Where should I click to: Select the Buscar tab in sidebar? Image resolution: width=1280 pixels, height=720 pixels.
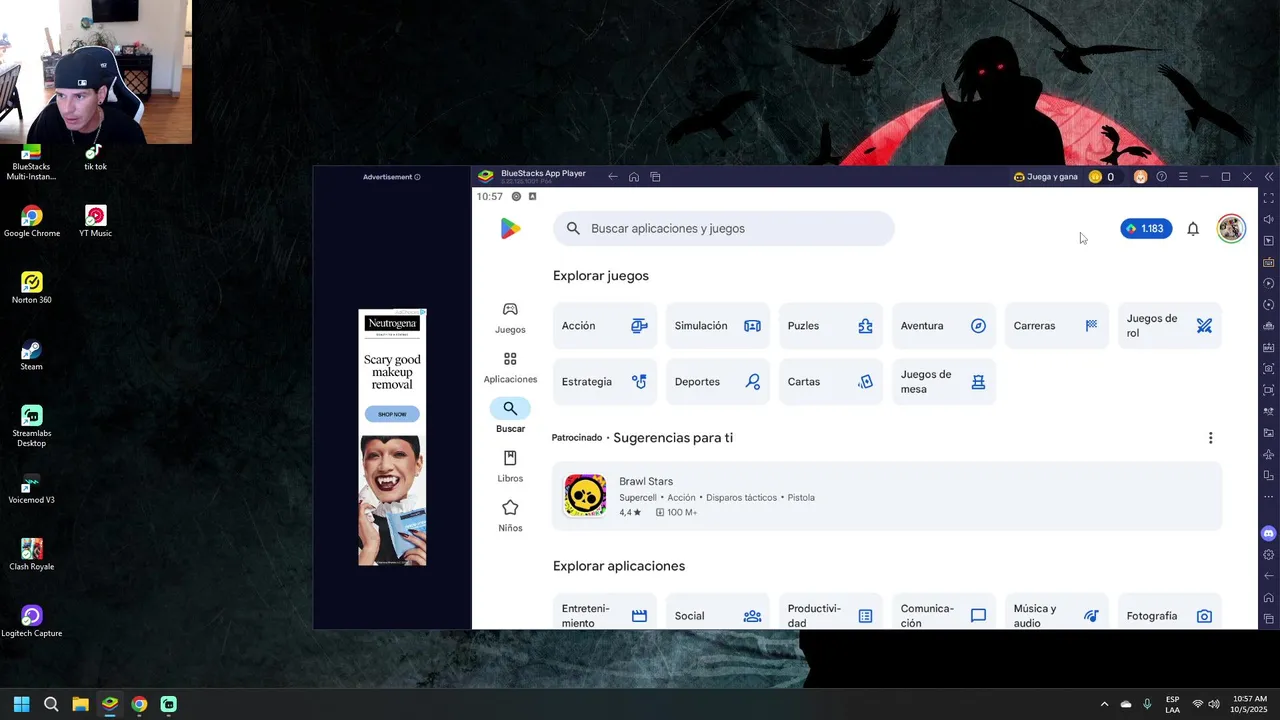click(510, 417)
